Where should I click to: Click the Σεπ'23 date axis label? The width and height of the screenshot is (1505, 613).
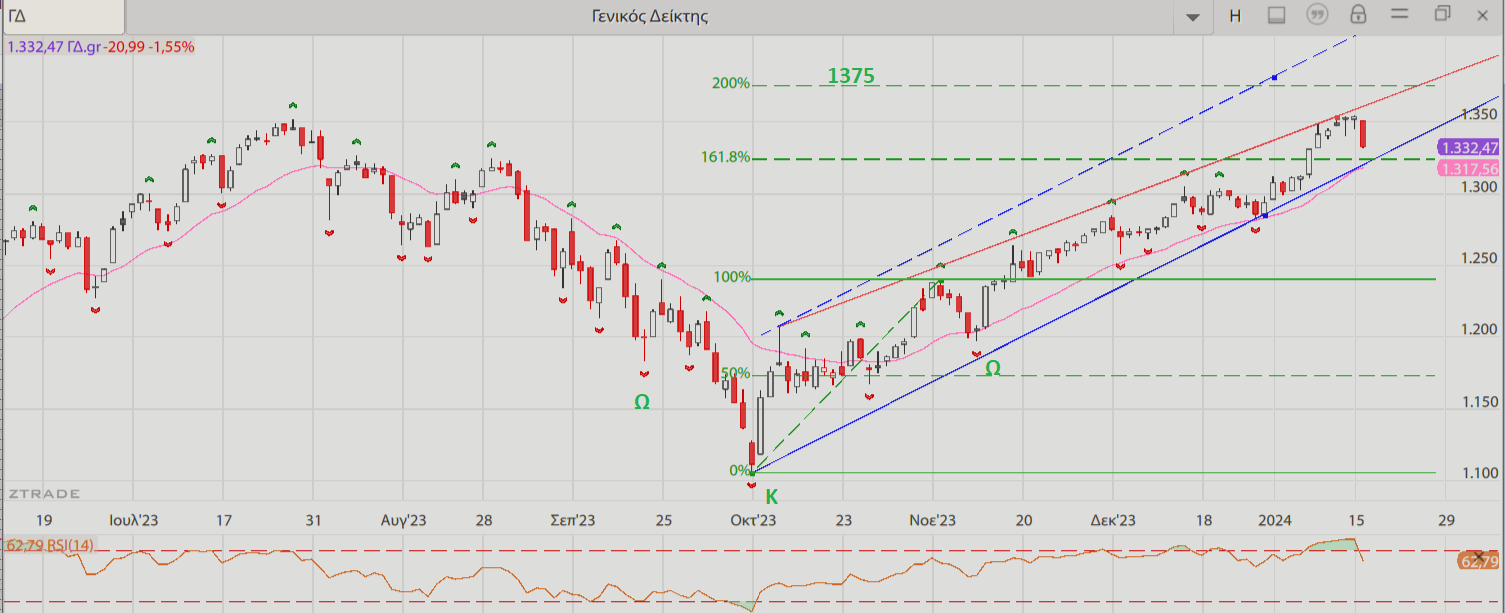coord(573,520)
